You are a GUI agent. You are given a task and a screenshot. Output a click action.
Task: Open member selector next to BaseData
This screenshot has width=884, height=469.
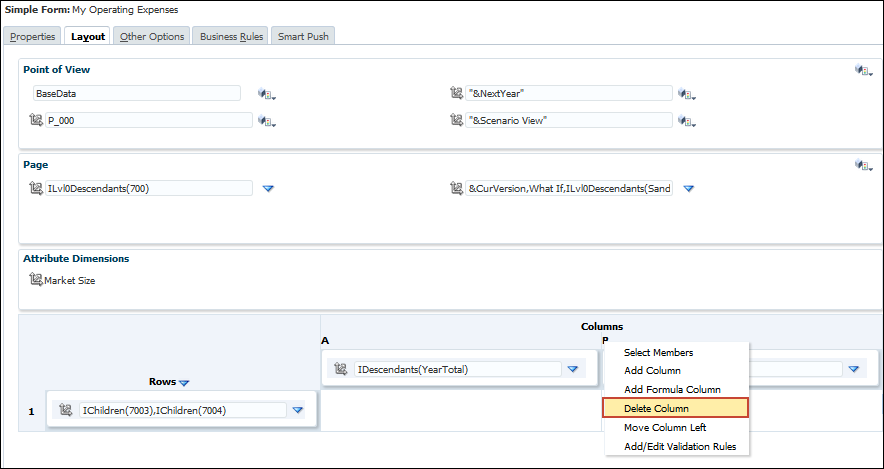[267, 94]
